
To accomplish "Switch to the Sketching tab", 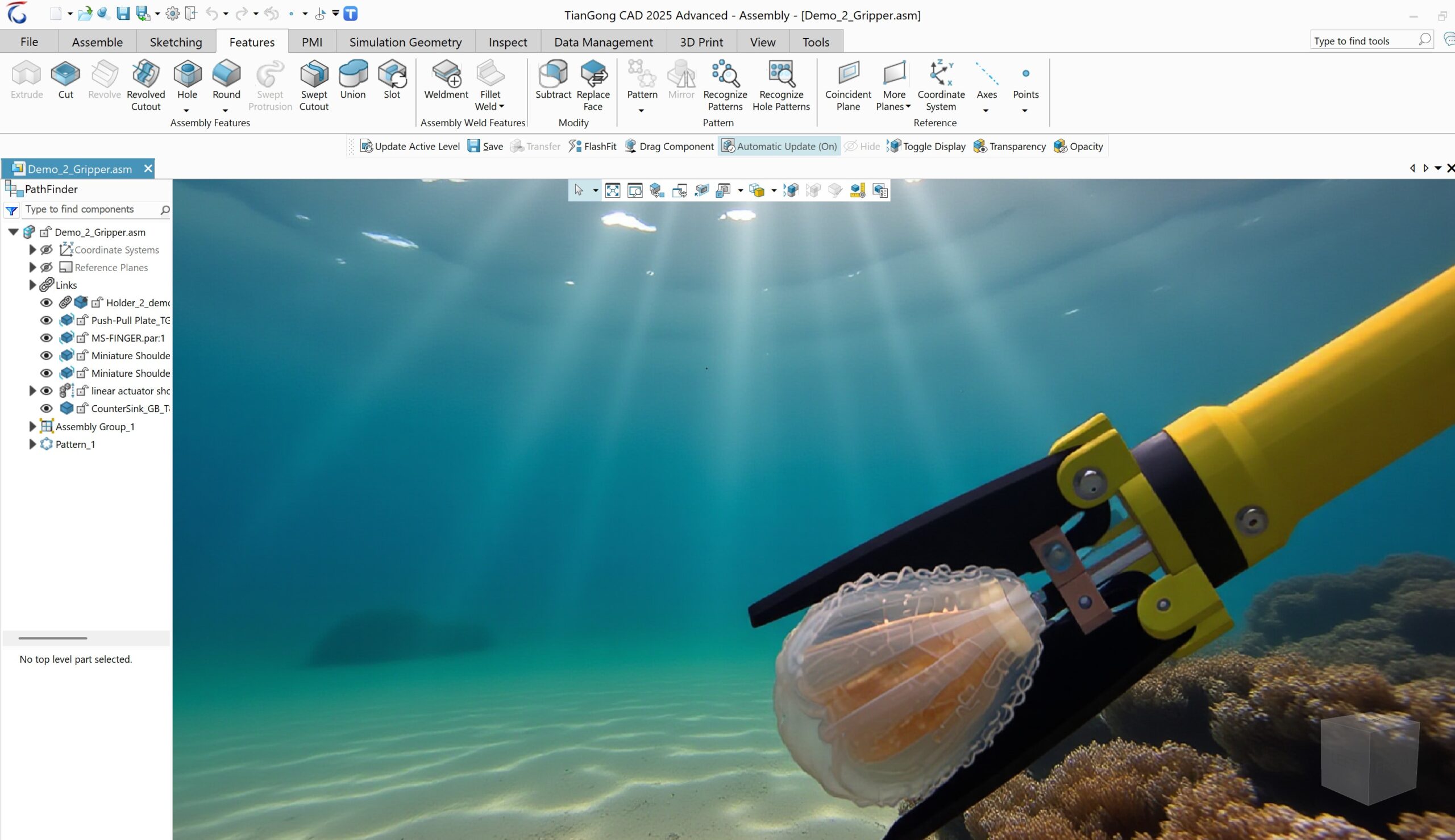I will click(176, 41).
